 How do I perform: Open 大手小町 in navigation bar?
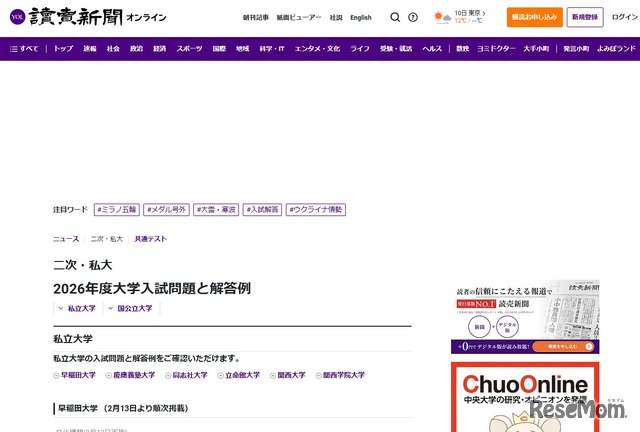point(536,49)
